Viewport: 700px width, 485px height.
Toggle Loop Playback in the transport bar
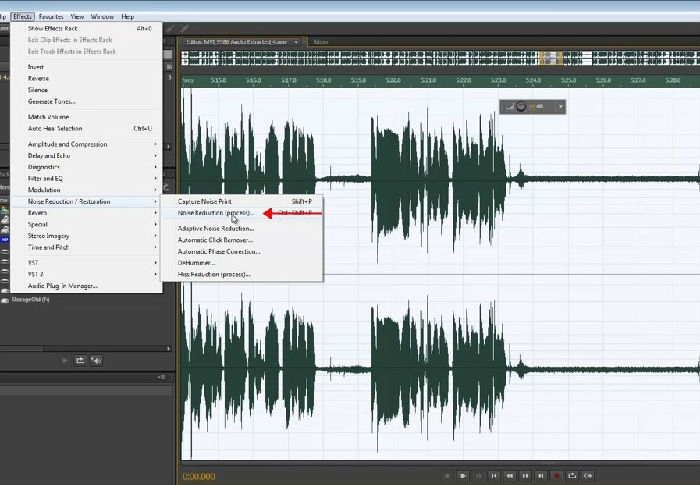[x=573, y=476]
